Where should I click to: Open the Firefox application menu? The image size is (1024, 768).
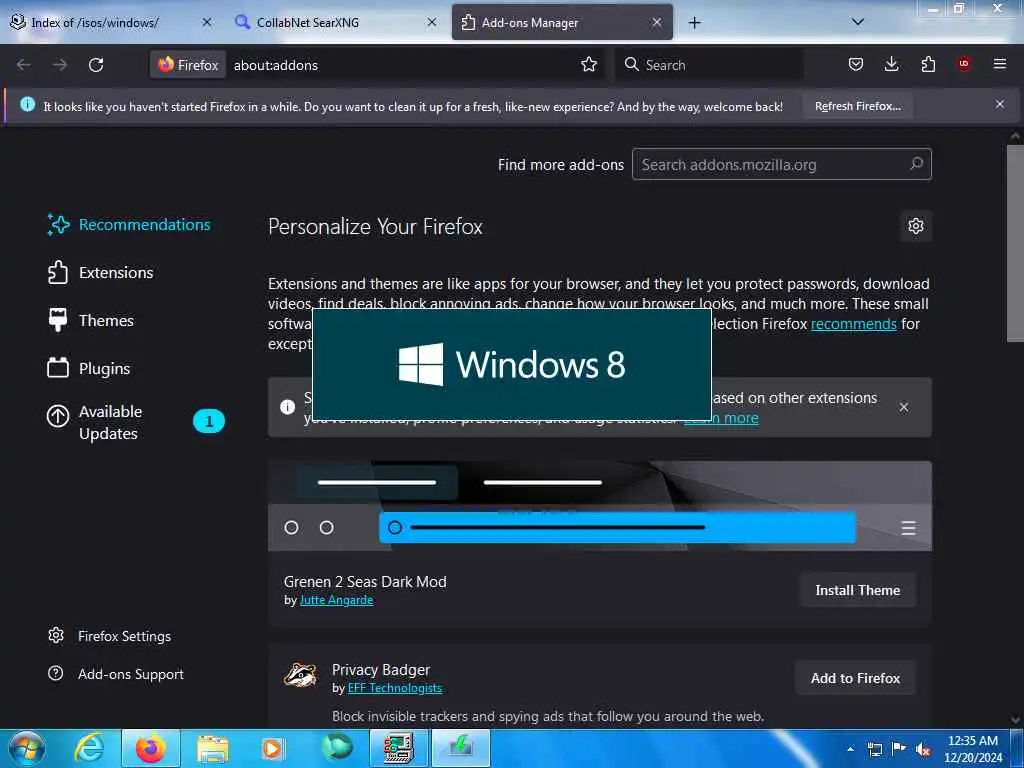tap(1000, 64)
